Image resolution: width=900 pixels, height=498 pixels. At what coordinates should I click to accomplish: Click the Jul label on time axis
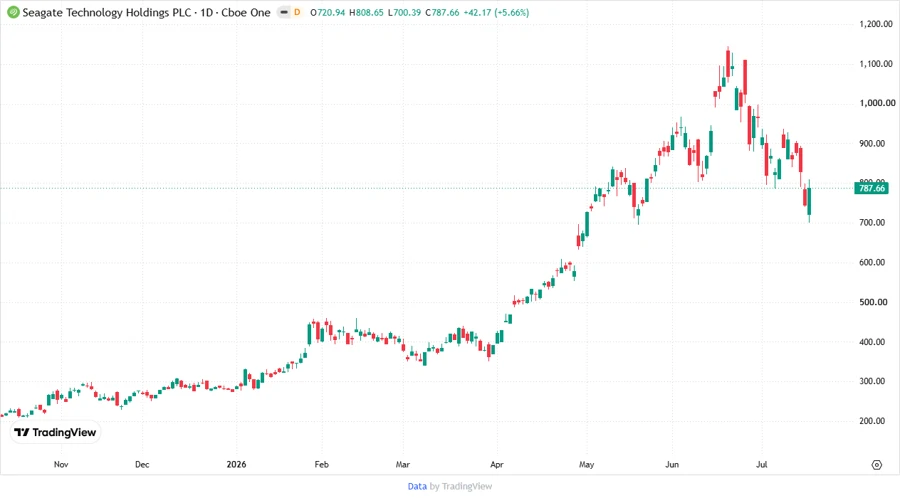[761, 464]
